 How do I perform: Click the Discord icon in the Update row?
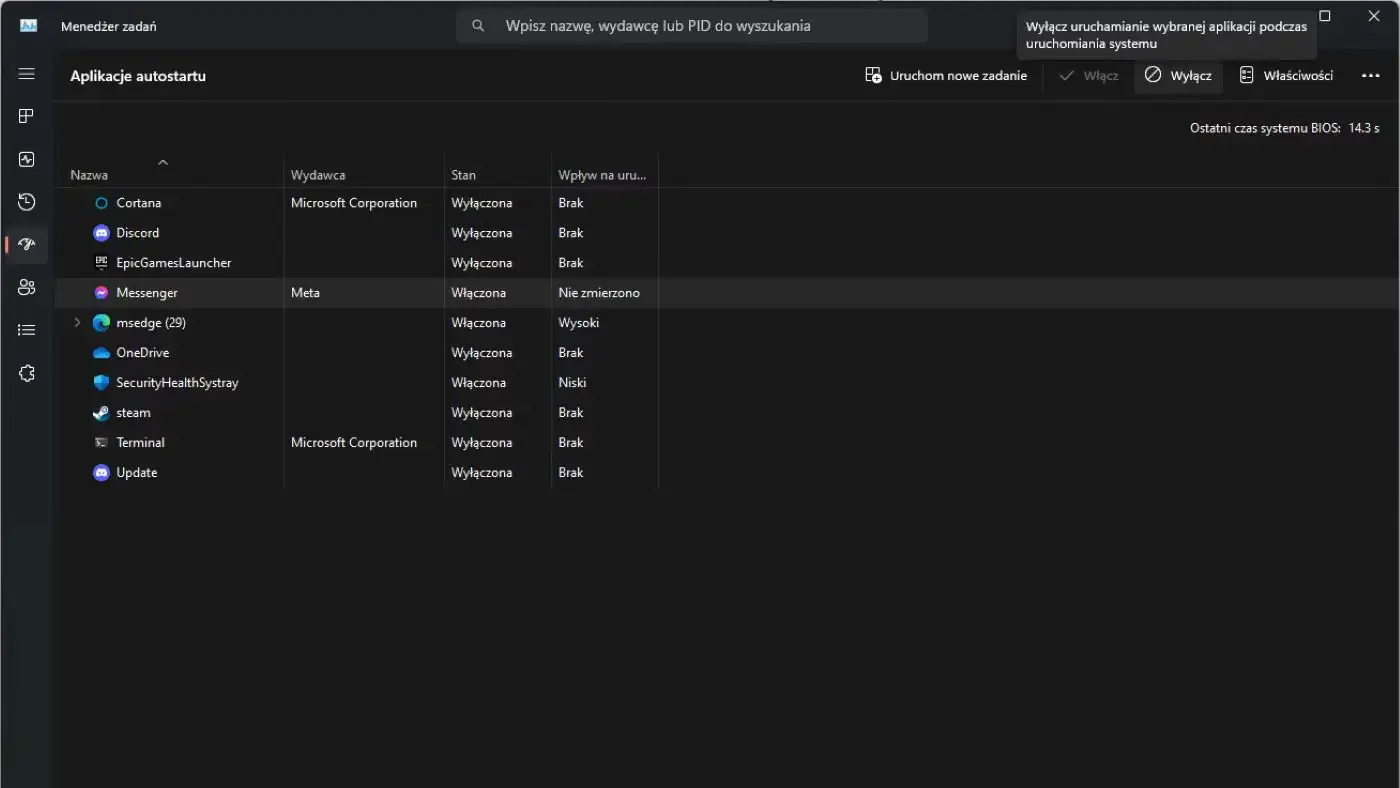click(101, 473)
